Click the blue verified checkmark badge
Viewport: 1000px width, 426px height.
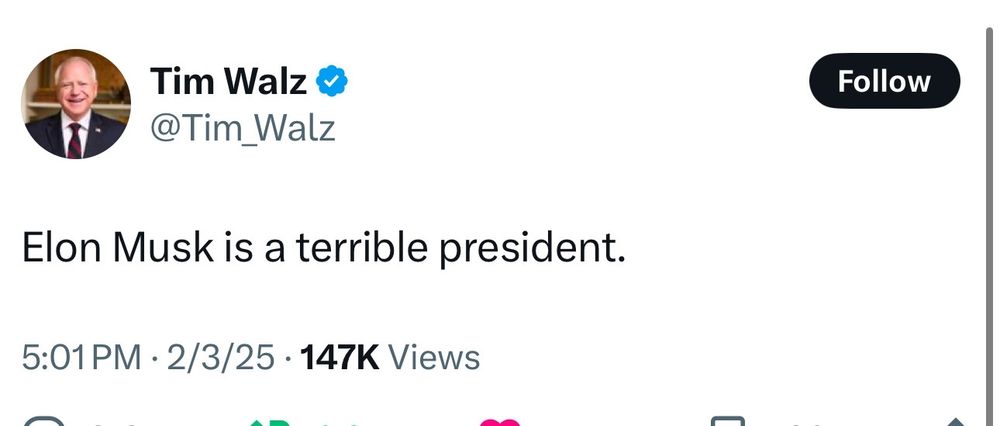coord(333,81)
